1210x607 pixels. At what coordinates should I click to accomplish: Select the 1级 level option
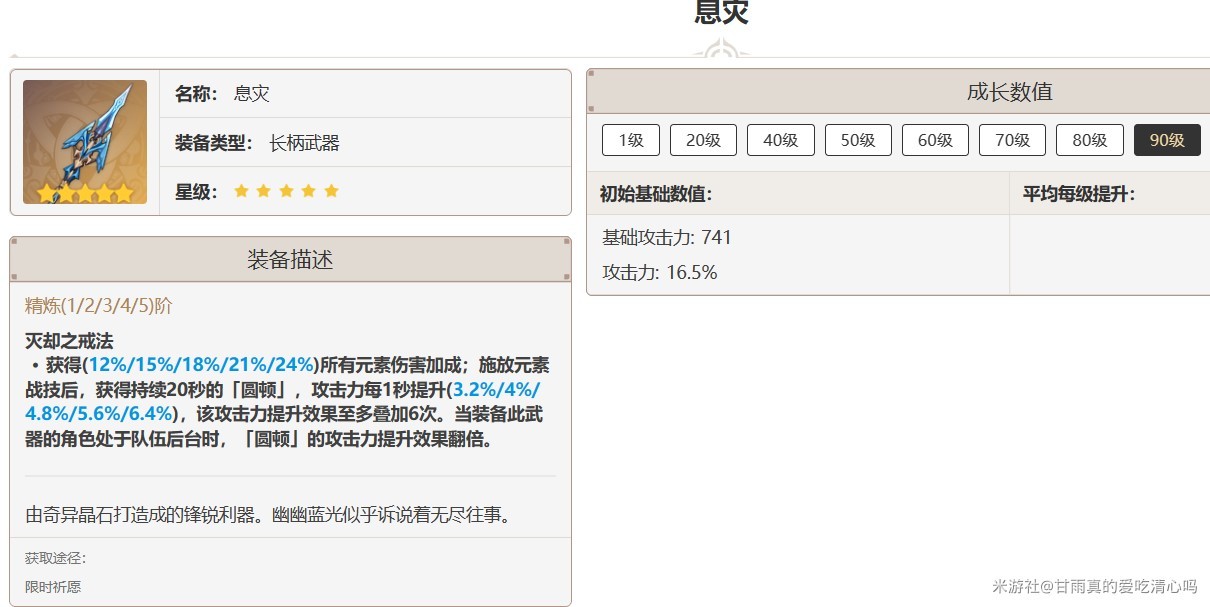pyautogui.click(x=630, y=140)
